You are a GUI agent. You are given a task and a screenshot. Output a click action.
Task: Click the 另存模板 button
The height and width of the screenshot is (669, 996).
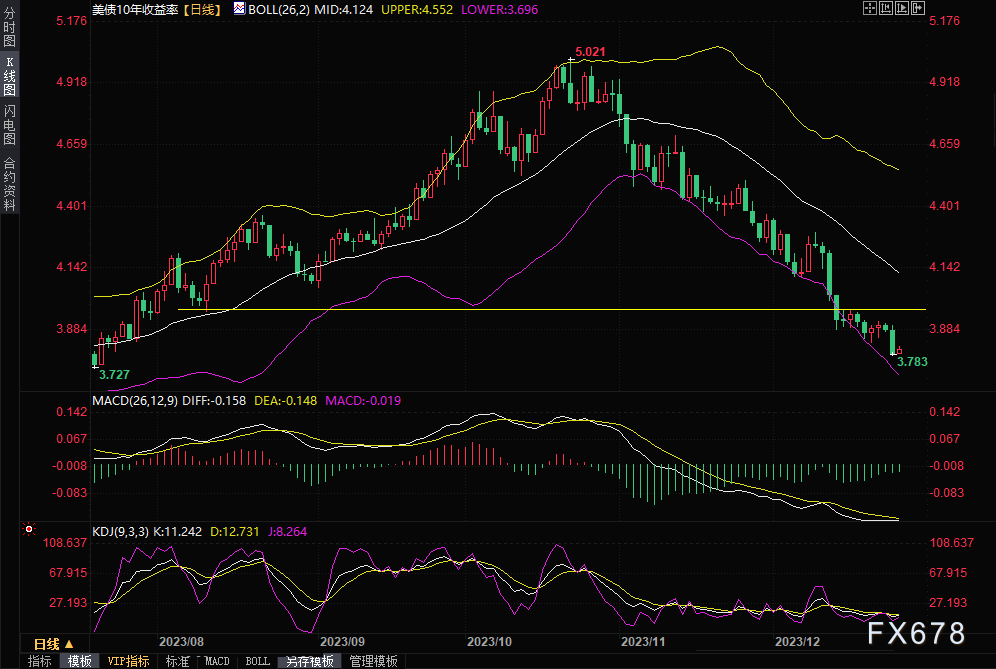coord(308,661)
